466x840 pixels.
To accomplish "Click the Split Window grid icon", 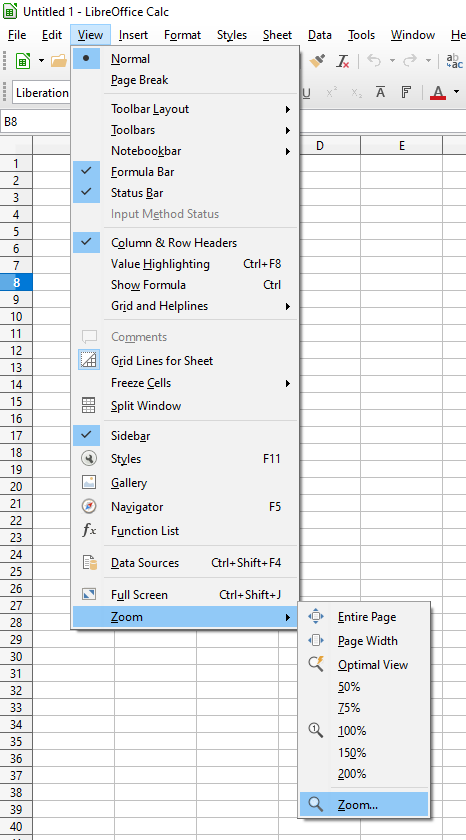I will tap(89, 406).
